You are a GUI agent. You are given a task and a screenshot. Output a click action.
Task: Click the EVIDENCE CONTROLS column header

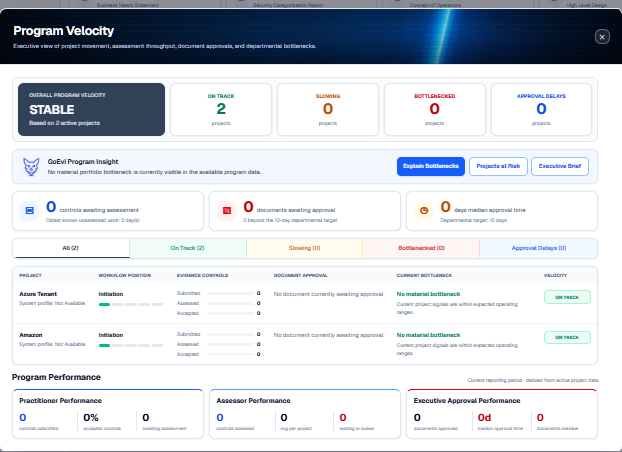[202, 275]
